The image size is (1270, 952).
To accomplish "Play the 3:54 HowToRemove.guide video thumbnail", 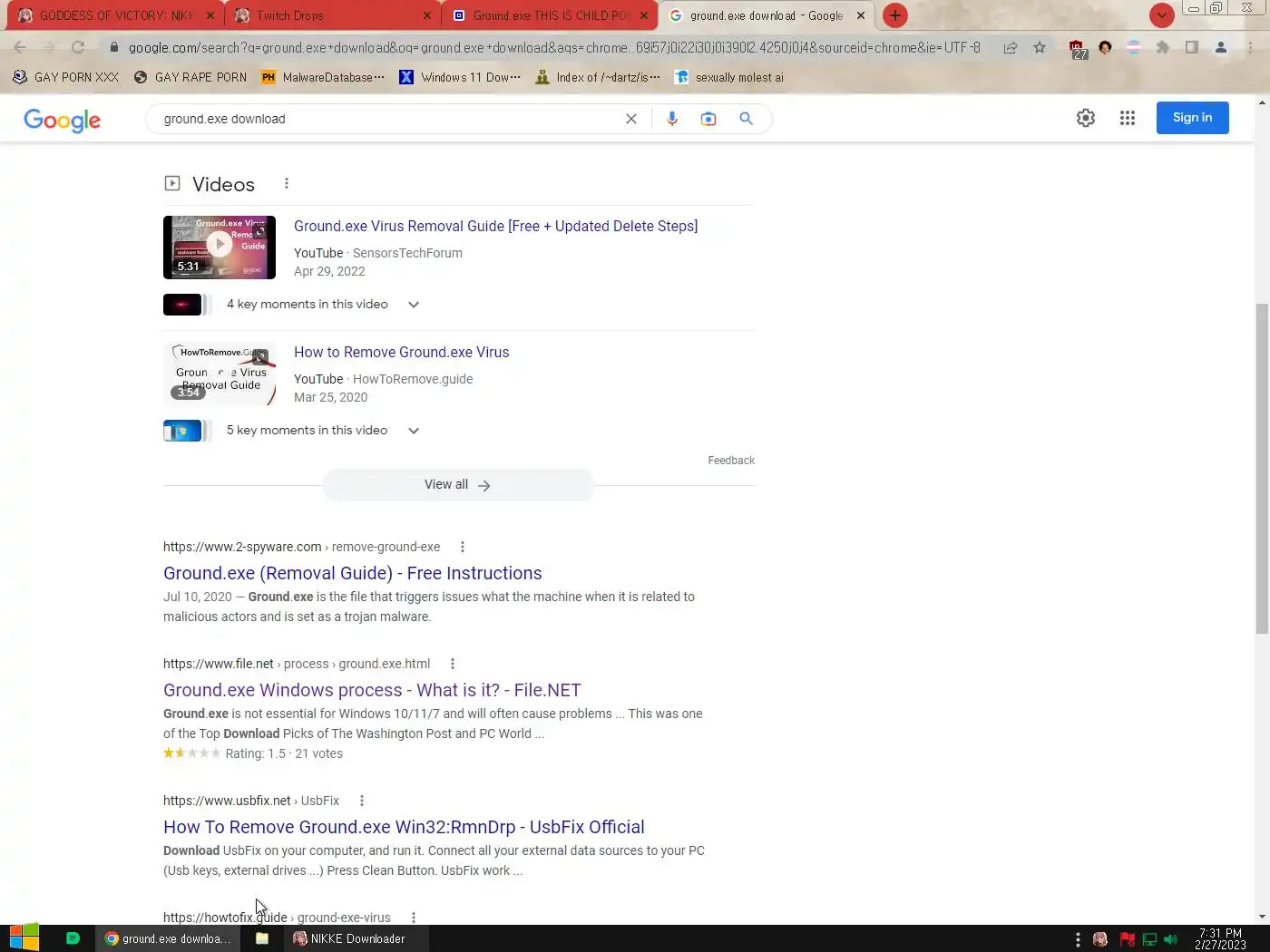I will tap(220, 373).
